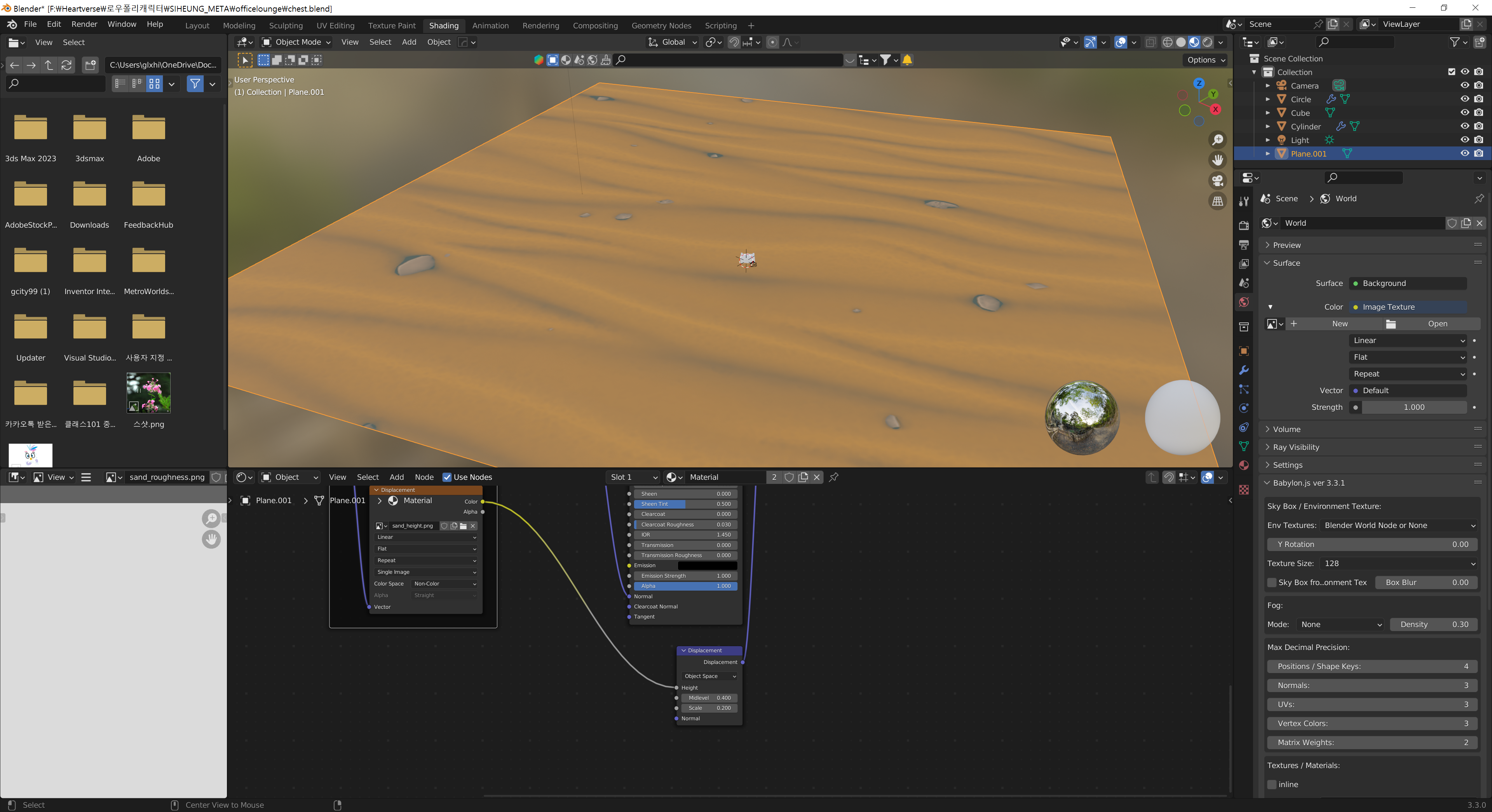Open the Object Mode dropdown
This screenshot has width=1492, height=812.
click(x=297, y=42)
